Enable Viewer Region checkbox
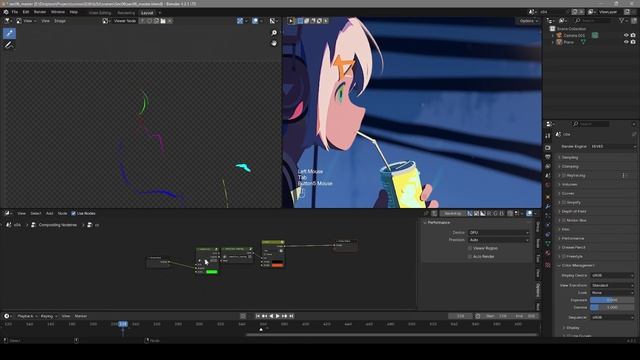640x360 pixels. pyautogui.click(x=470, y=248)
